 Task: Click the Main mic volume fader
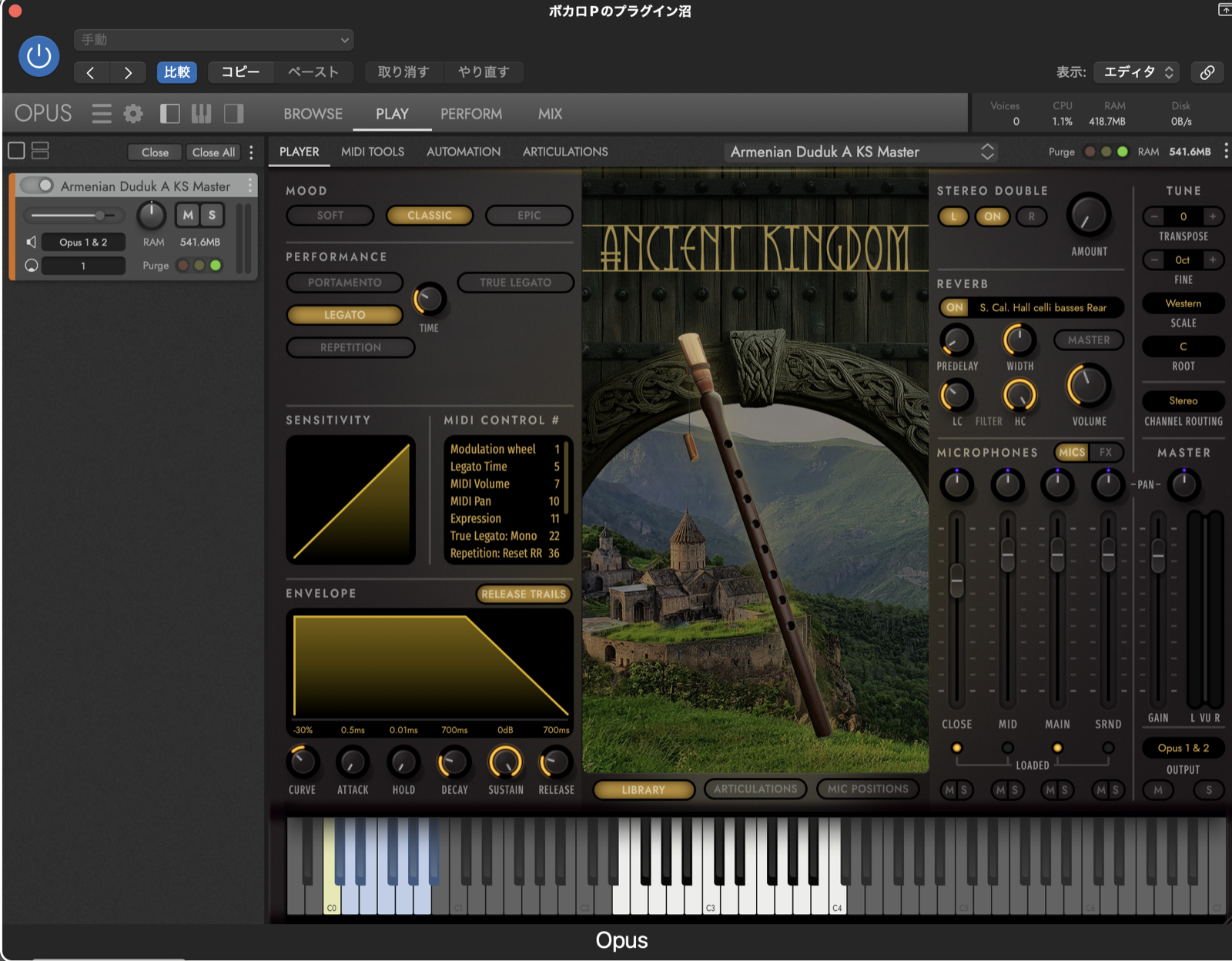coord(1057,554)
